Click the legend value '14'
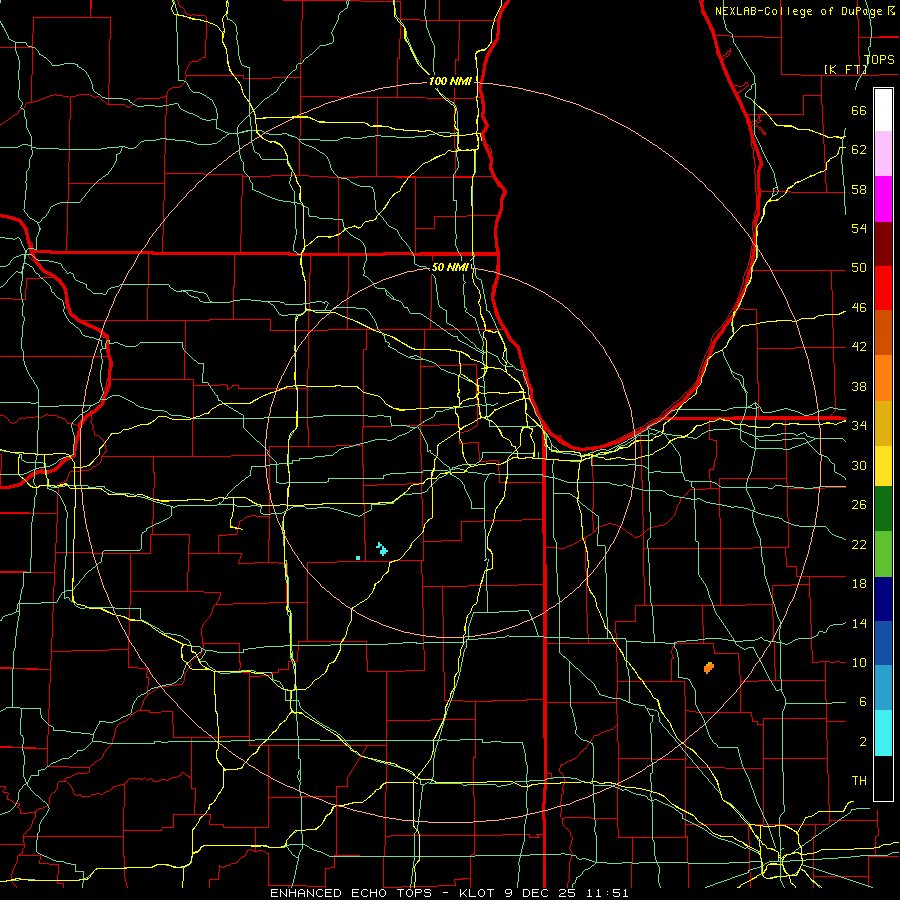 859,623
